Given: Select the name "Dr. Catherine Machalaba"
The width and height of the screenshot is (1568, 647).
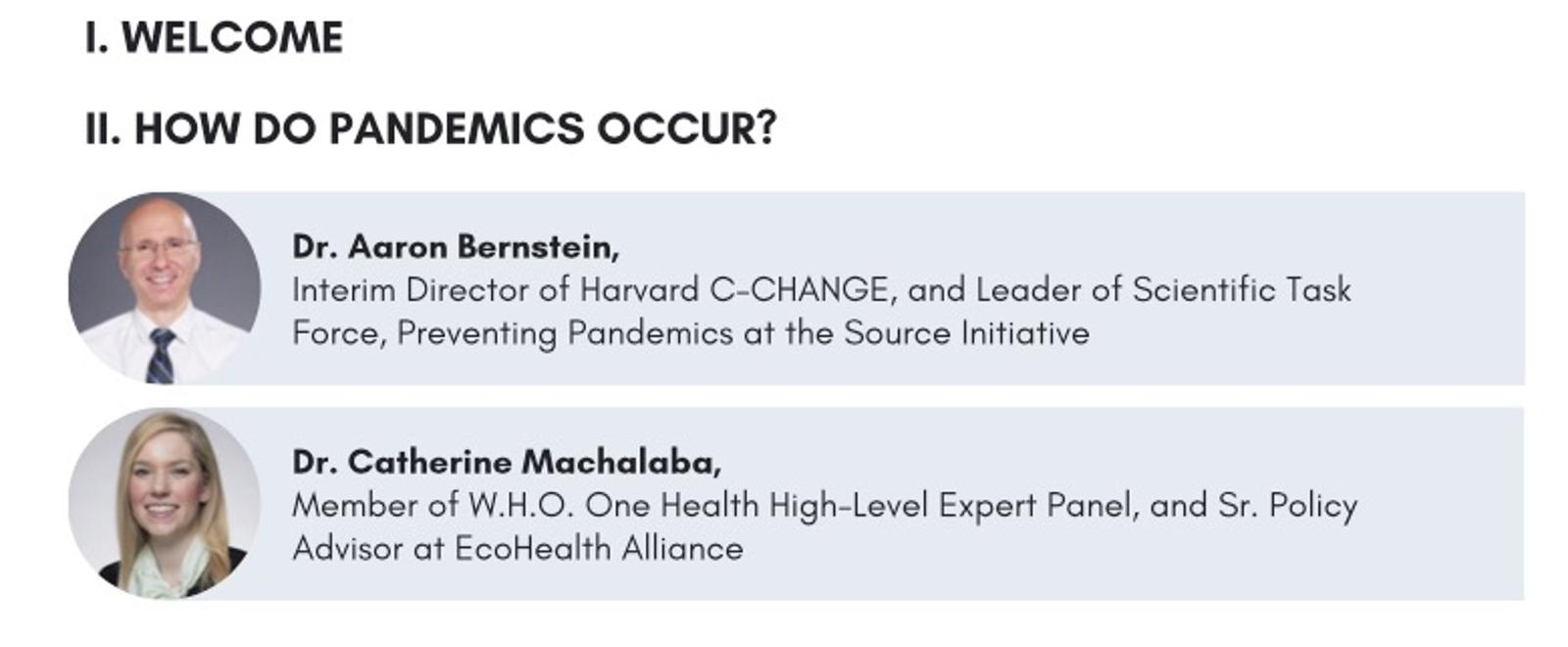Looking at the screenshot, I should [506, 462].
